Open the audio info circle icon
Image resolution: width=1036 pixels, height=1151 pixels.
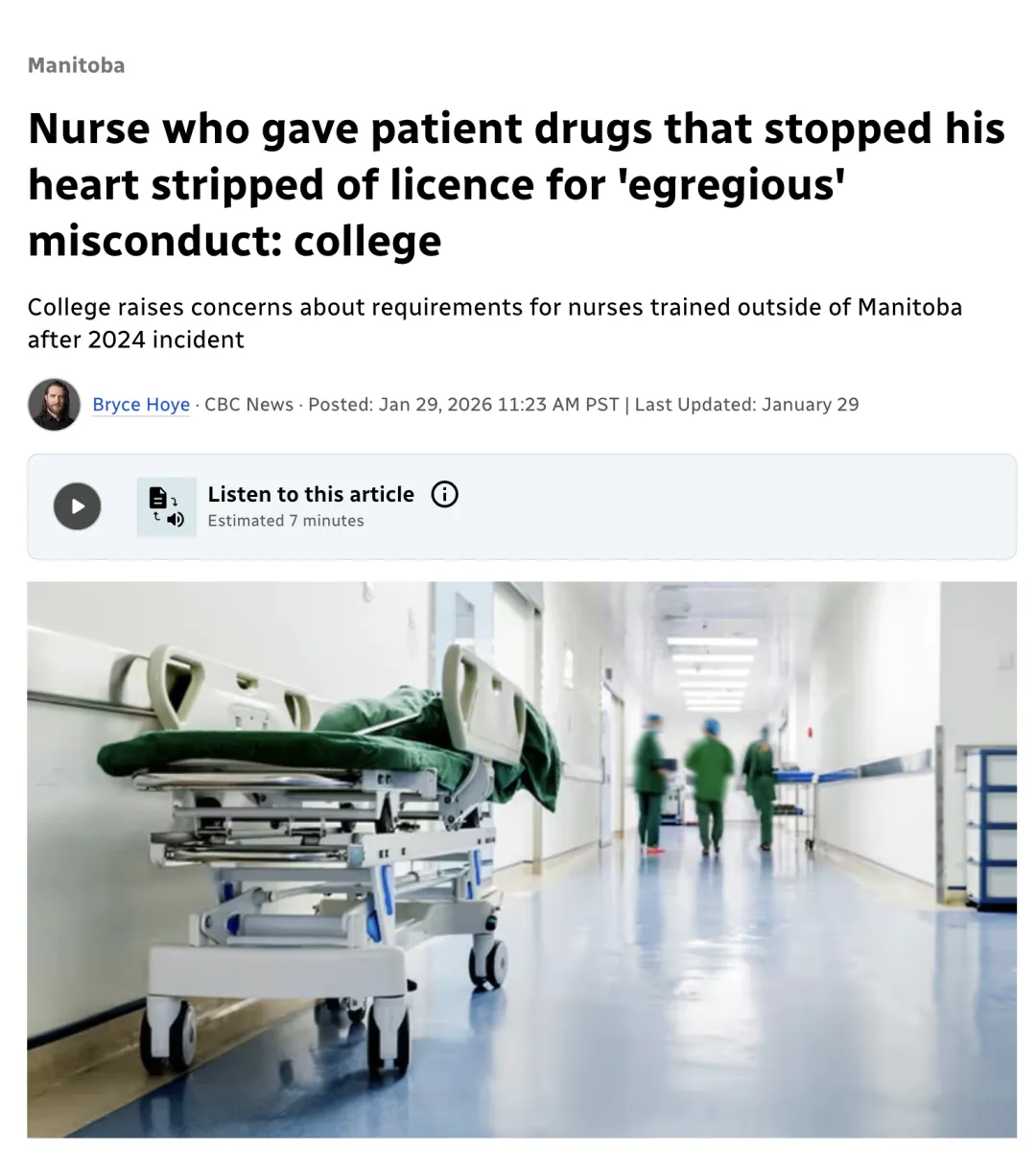pos(444,494)
